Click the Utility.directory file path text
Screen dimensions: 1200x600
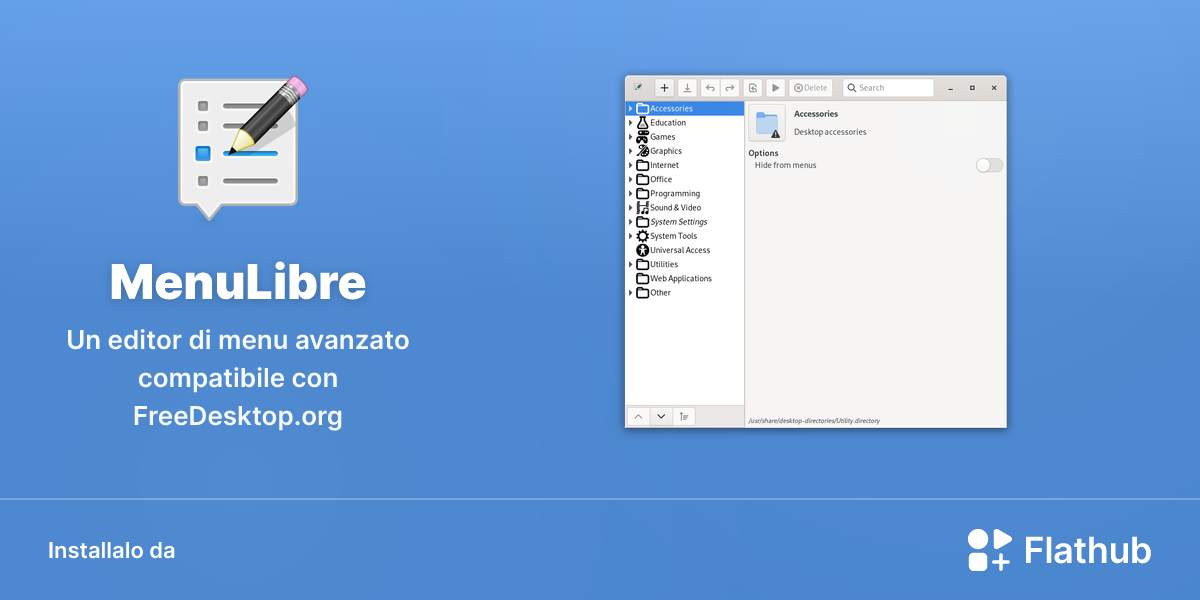[814, 421]
